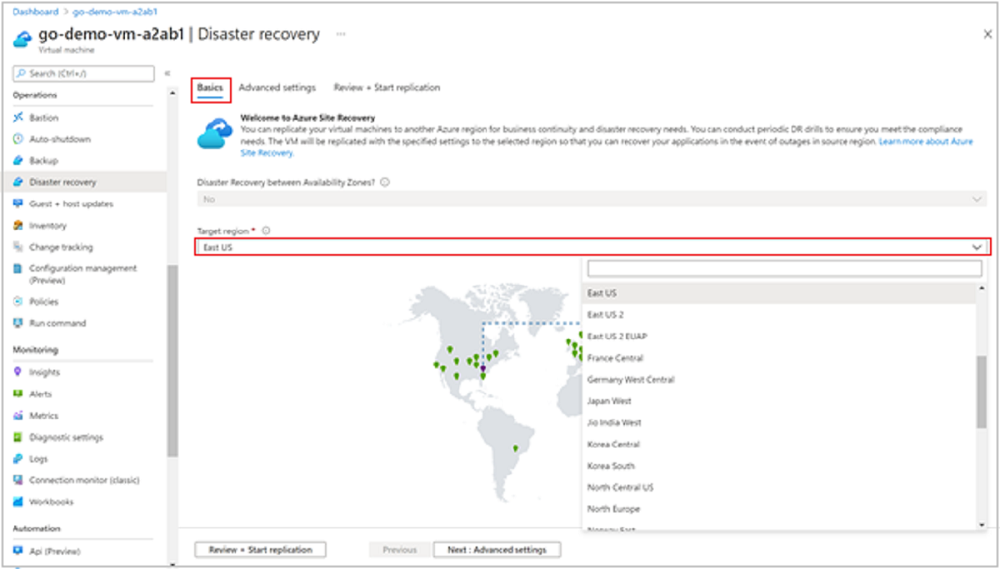Click the info icon beside Target region

[x=266, y=231]
